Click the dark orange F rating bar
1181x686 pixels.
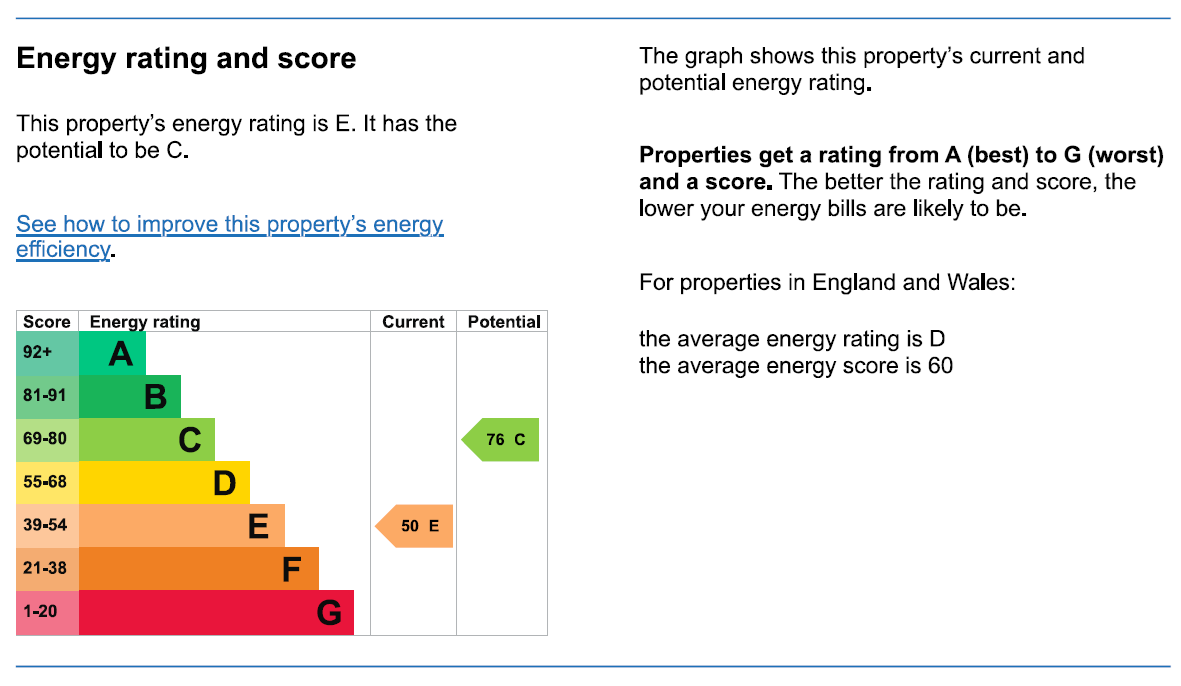(x=198, y=569)
